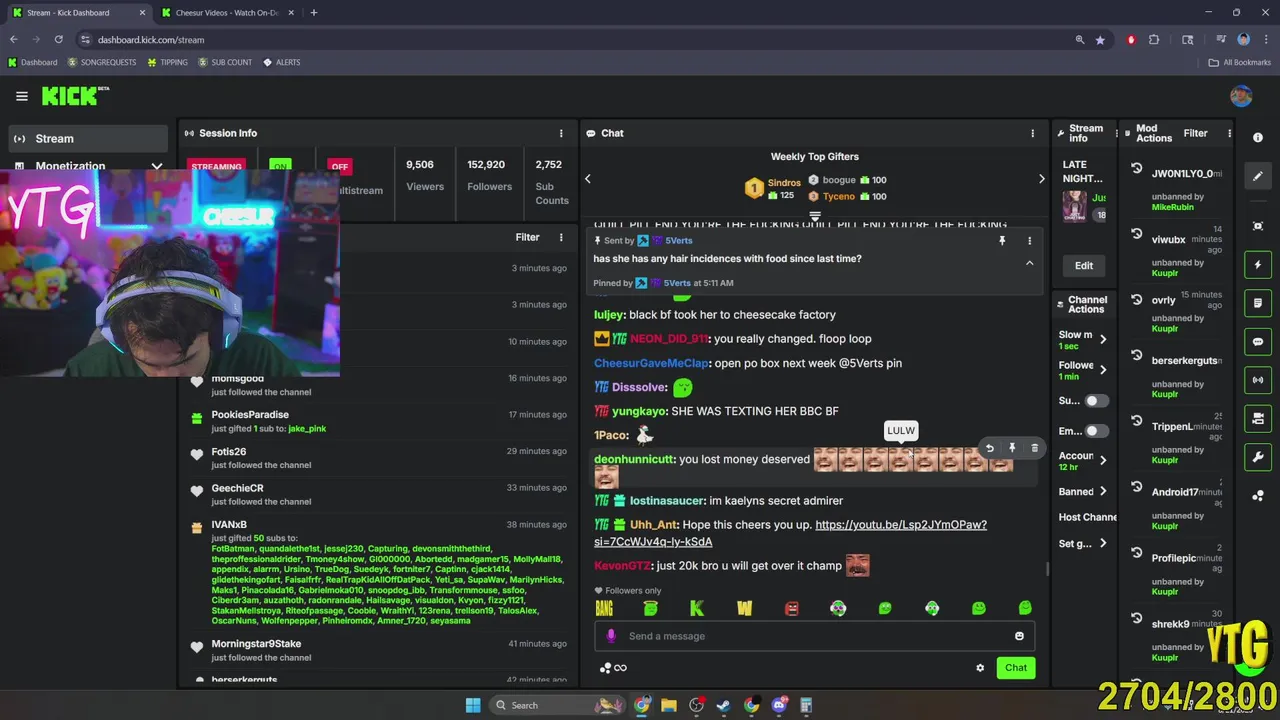Insert the yellow W emote
1280x720 pixels.
coord(744,608)
